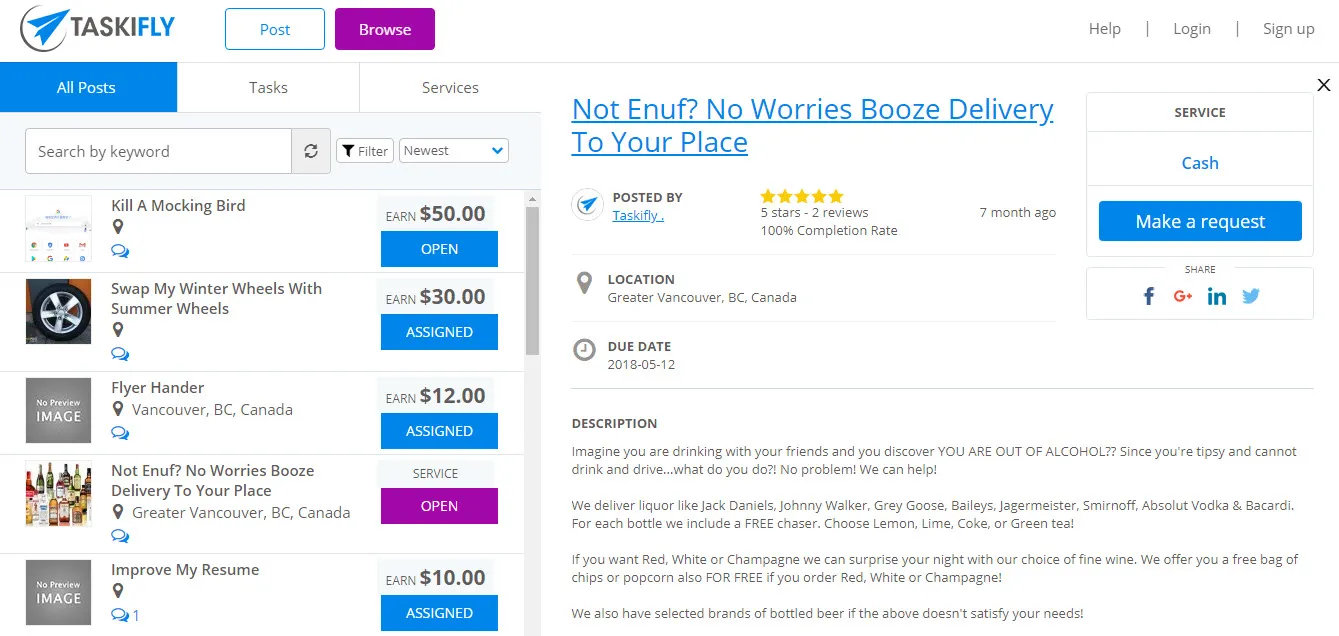
Task: Close the post details panel
Action: coord(1324,85)
